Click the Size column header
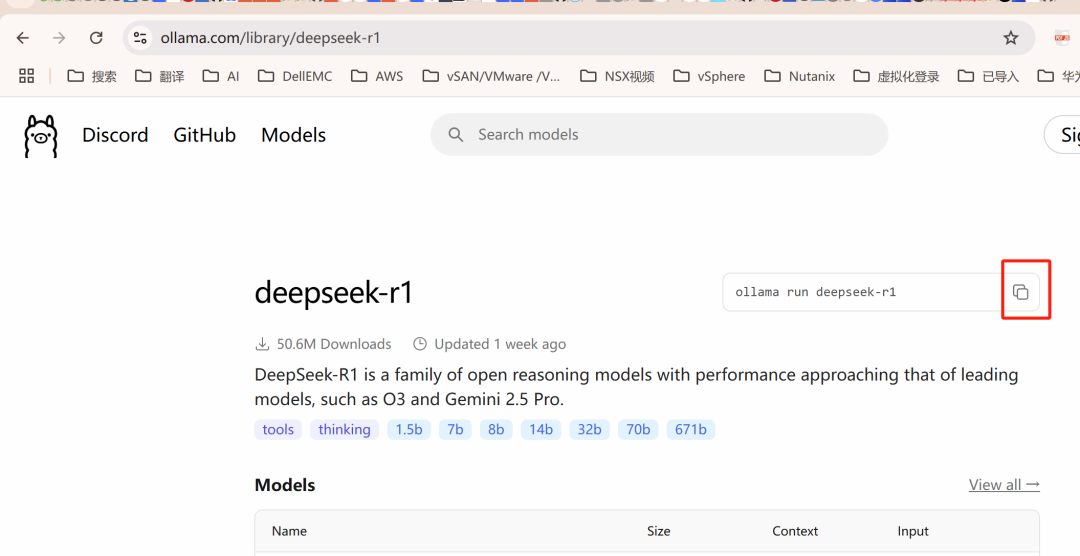This screenshot has height=556, width=1080. coord(658,531)
